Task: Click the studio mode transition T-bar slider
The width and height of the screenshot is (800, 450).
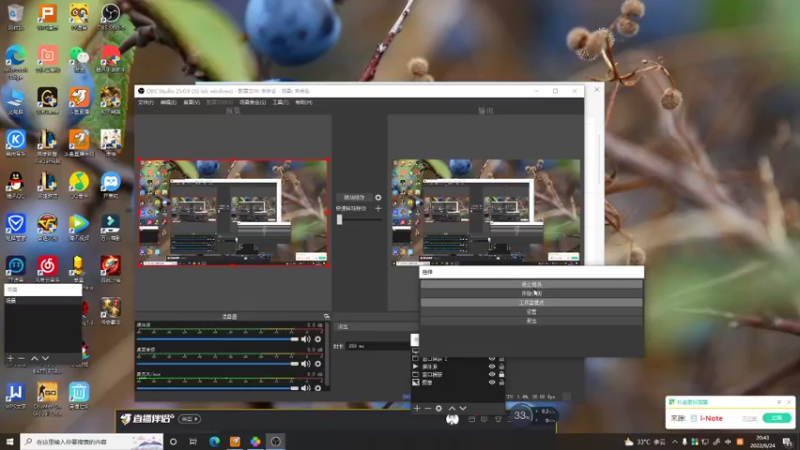Action: tap(359, 219)
